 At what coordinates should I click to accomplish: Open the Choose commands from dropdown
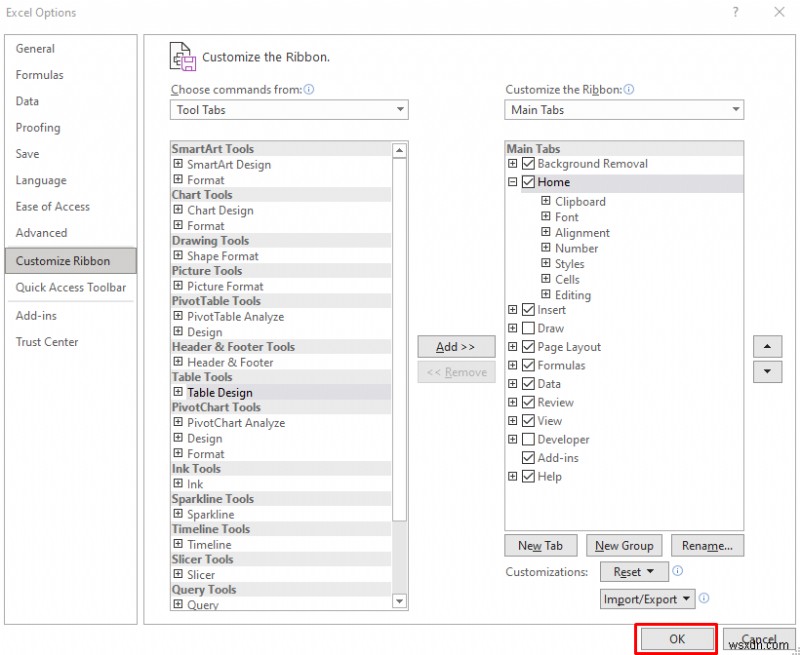289,110
